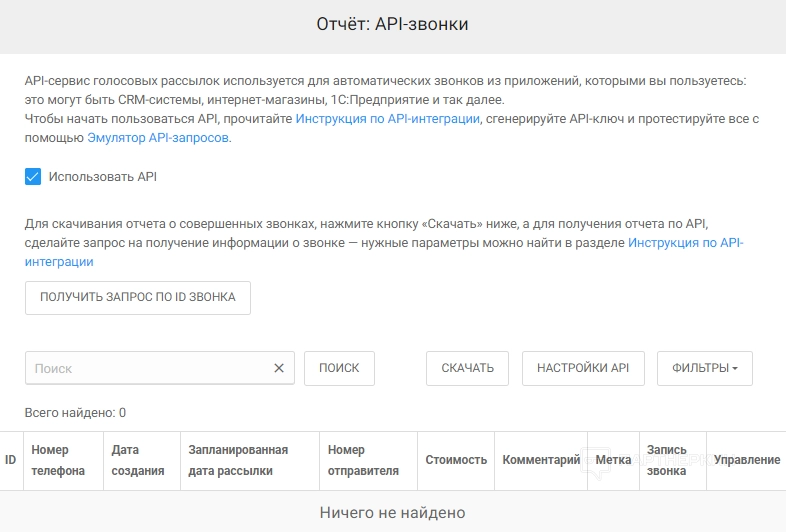
Task: Click the Номер телефона column header
Action: click(58, 460)
